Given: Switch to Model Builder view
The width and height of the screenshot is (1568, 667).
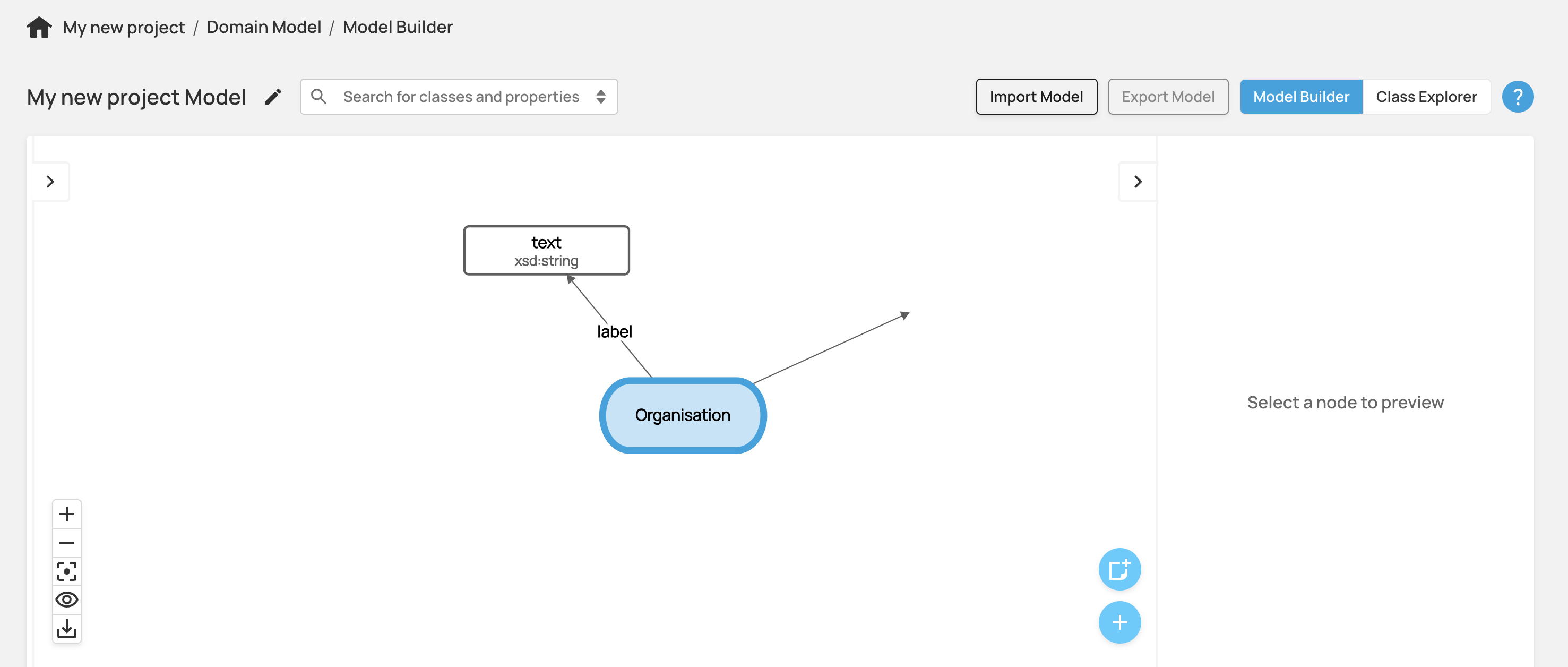Looking at the screenshot, I should click(1301, 97).
